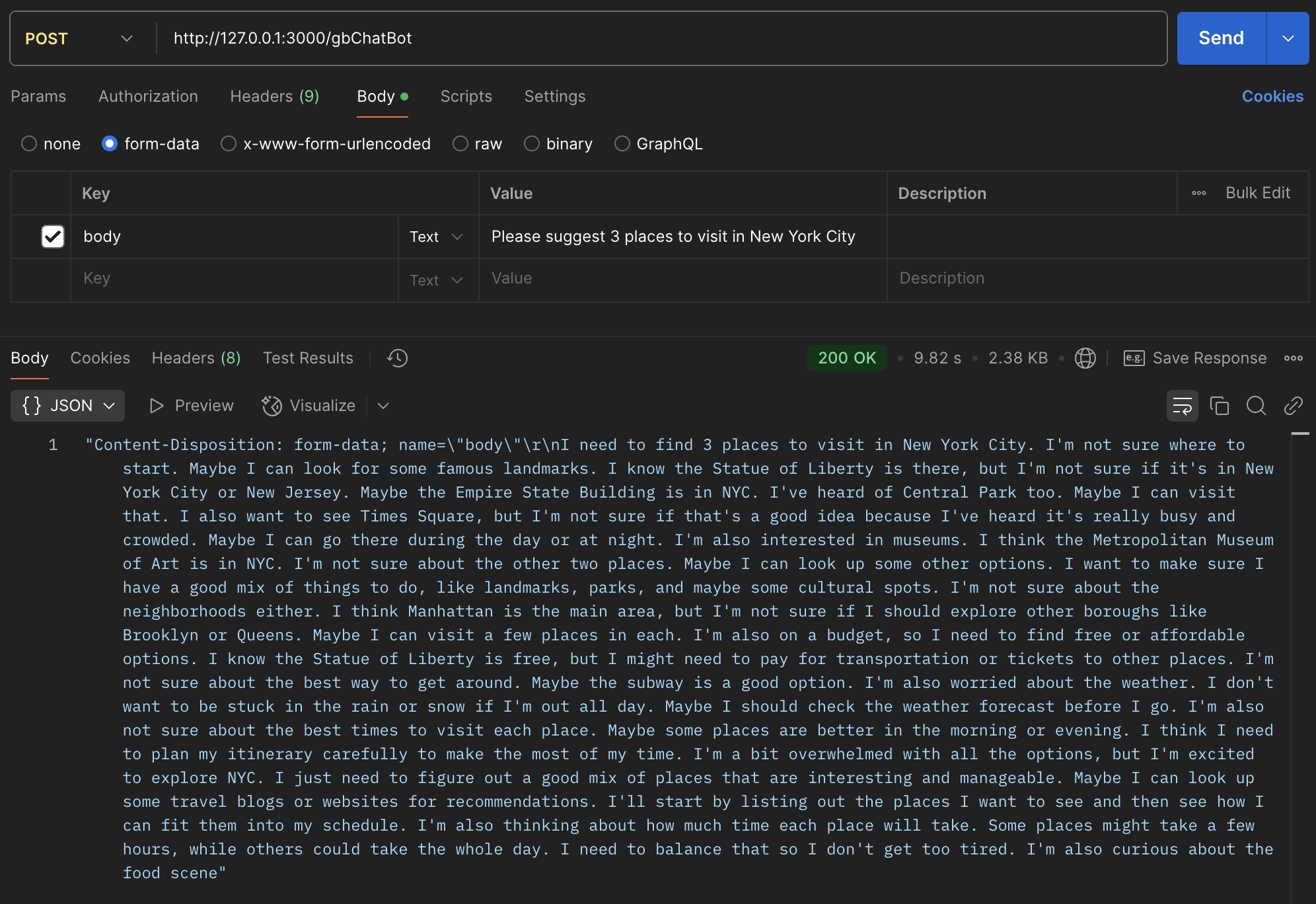Click the 200 OK status badge
Screen dimensions: 1316x904
click(847, 358)
